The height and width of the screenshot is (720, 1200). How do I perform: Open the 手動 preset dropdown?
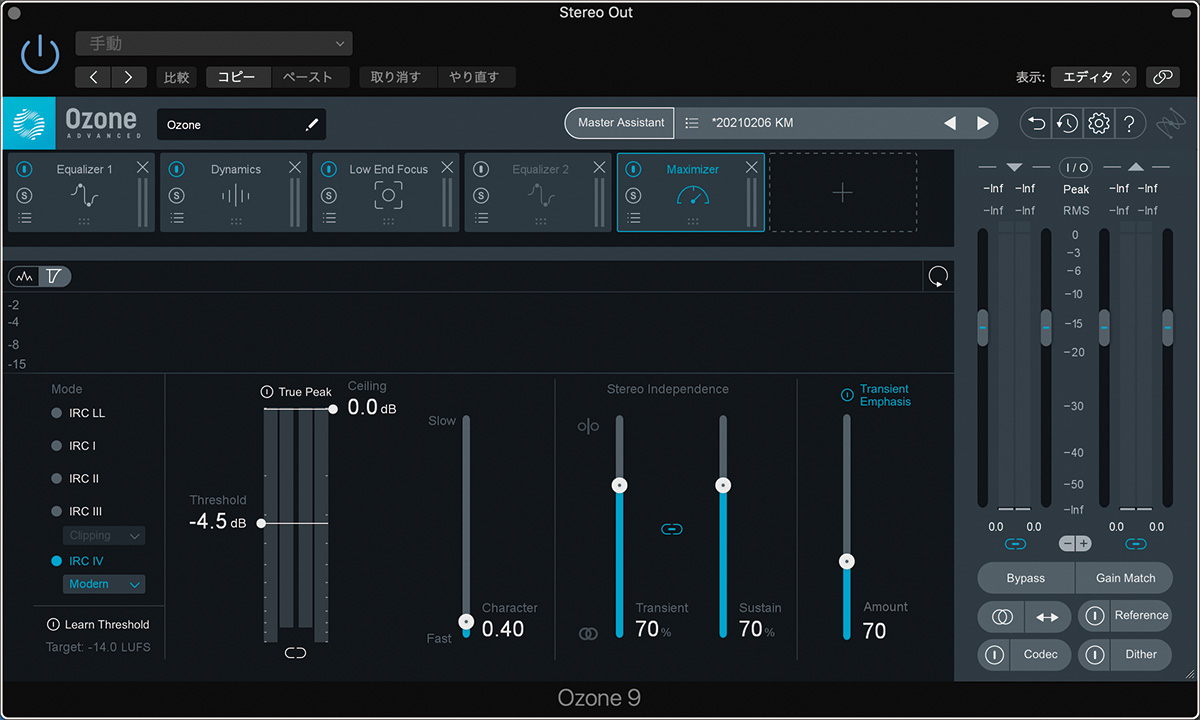point(214,44)
